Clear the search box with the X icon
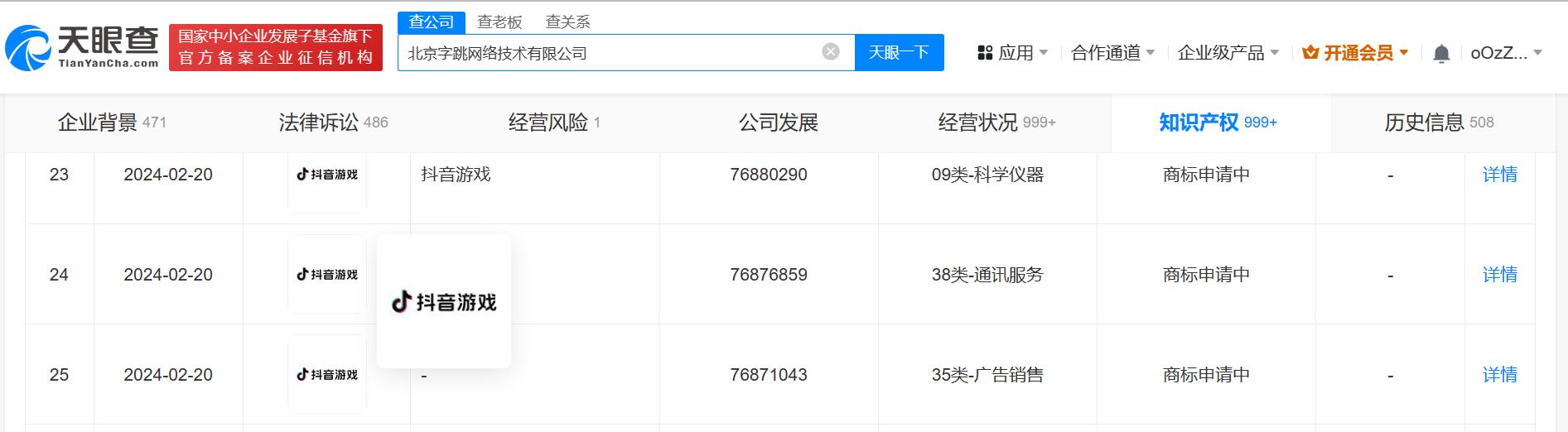 [831, 52]
